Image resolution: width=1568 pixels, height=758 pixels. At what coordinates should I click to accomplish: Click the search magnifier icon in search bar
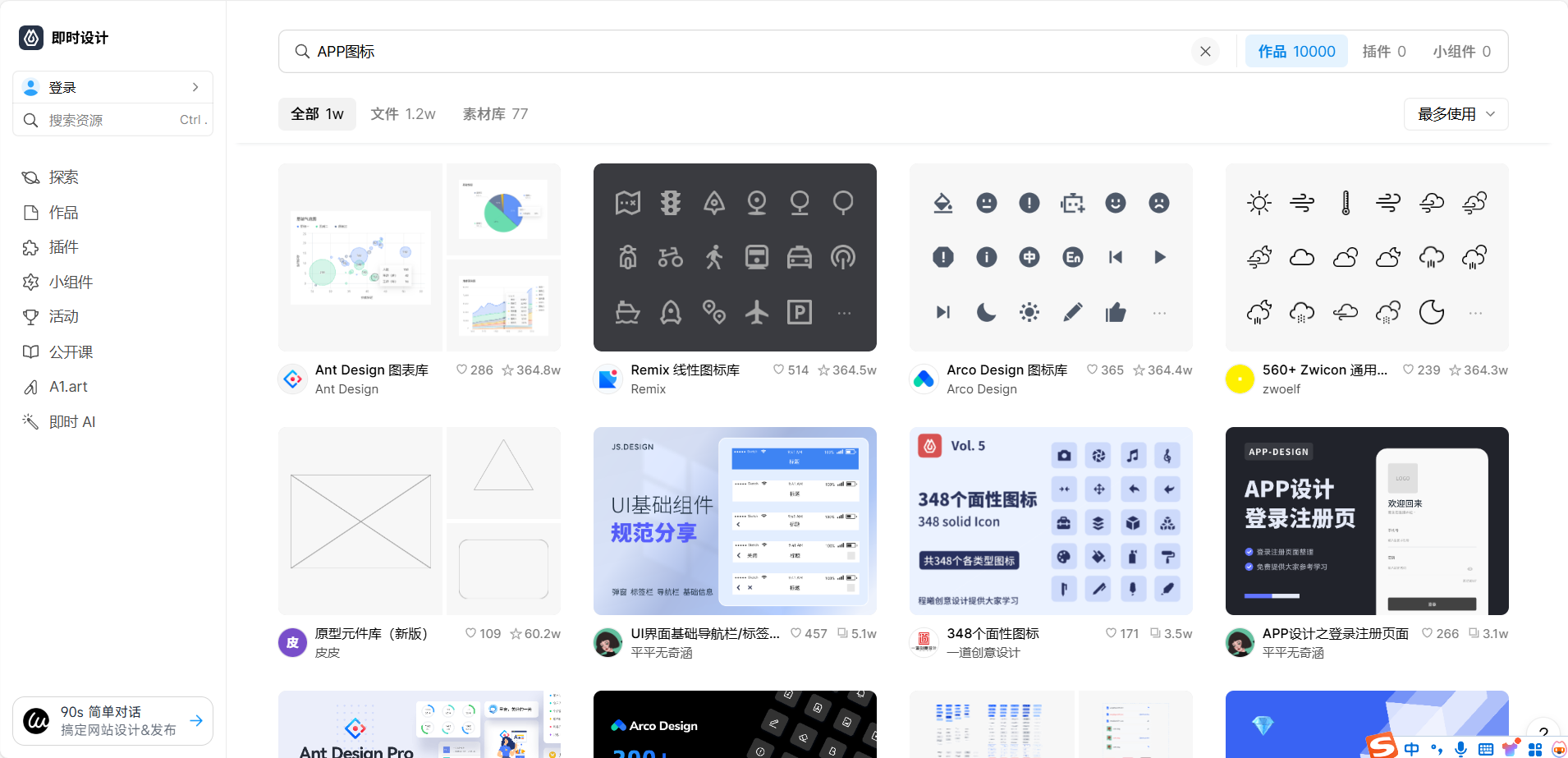click(x=302, y=52)
